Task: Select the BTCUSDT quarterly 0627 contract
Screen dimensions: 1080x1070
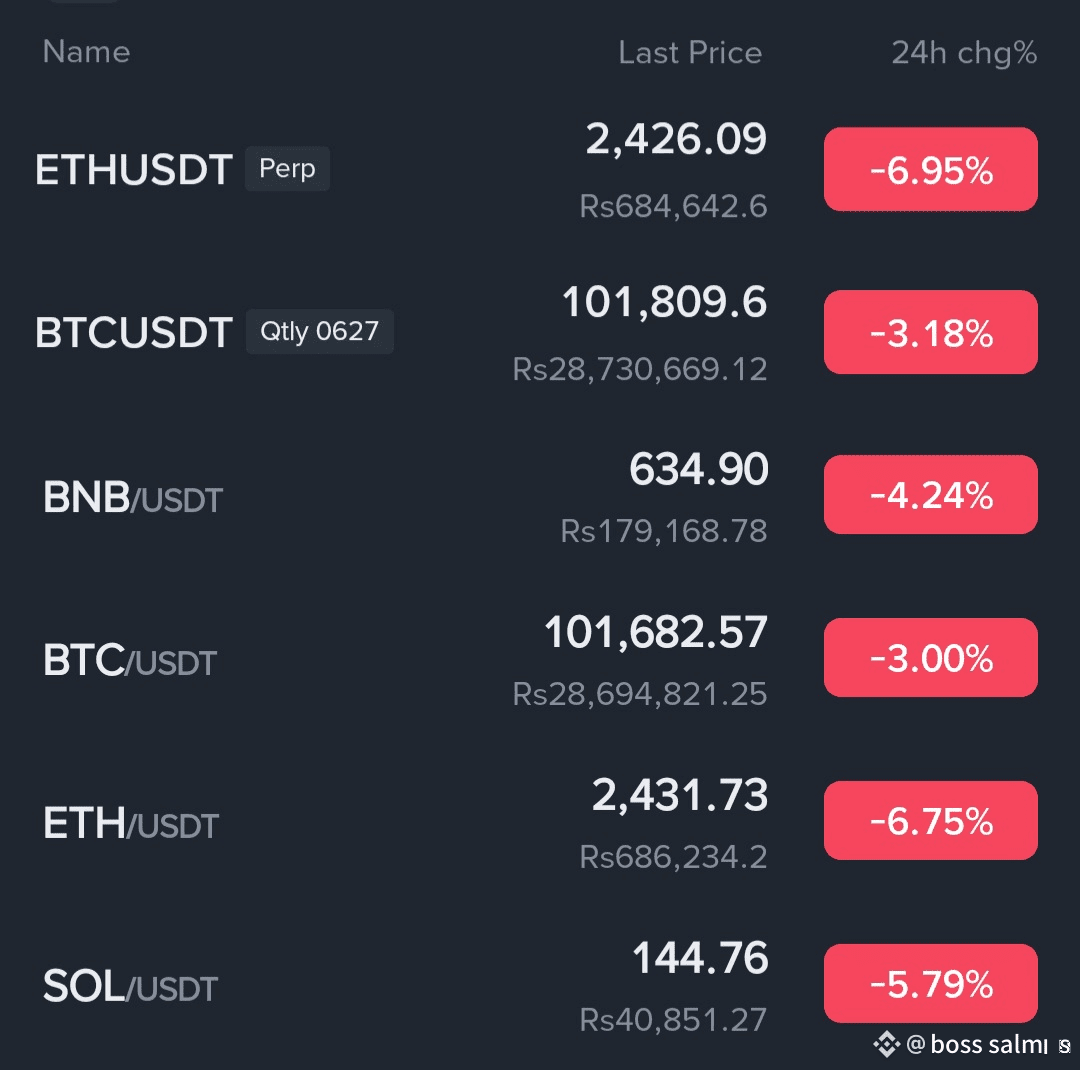Action: (134, 333)
